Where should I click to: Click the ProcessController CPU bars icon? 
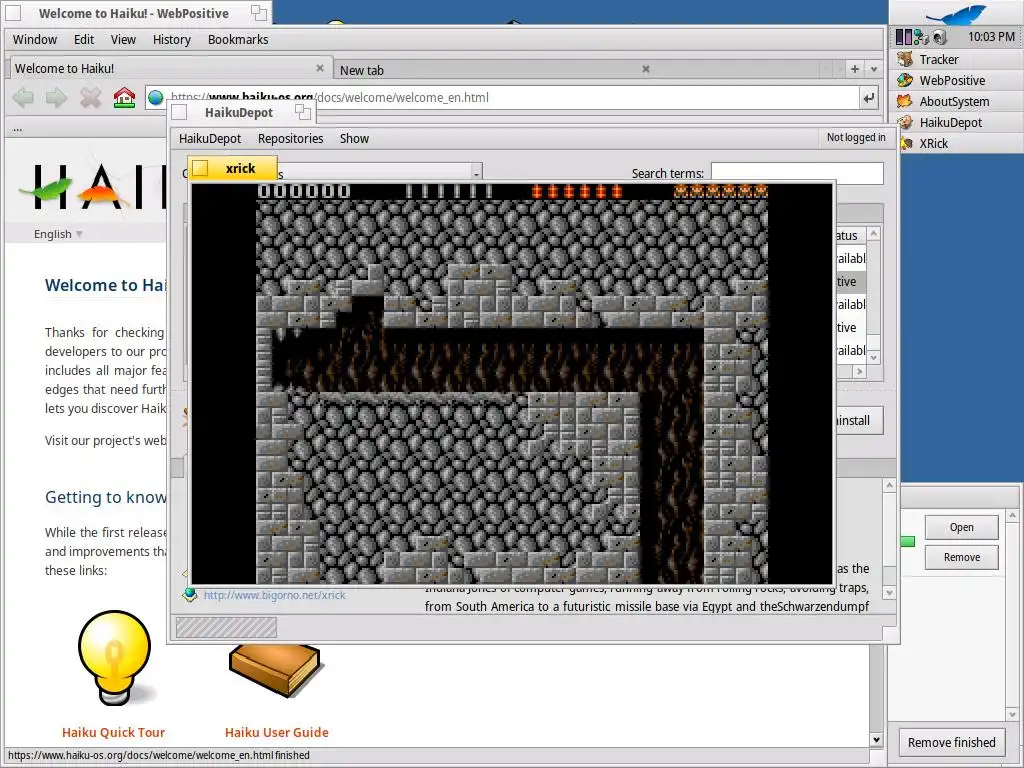pyautogui.click(x=904, y=37)
